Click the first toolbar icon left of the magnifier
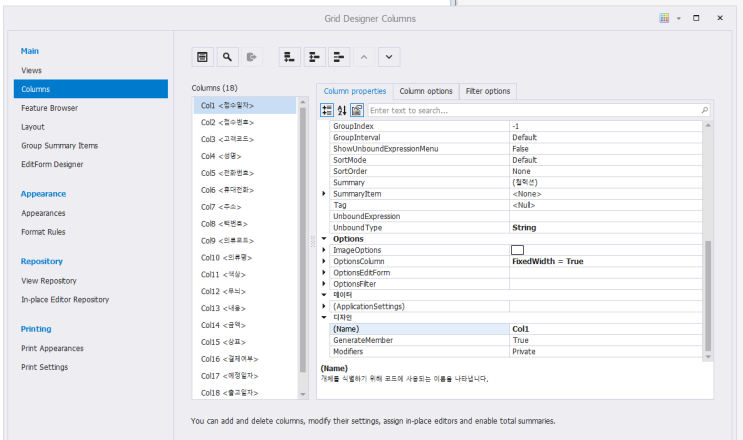 [x=203, y=58]
